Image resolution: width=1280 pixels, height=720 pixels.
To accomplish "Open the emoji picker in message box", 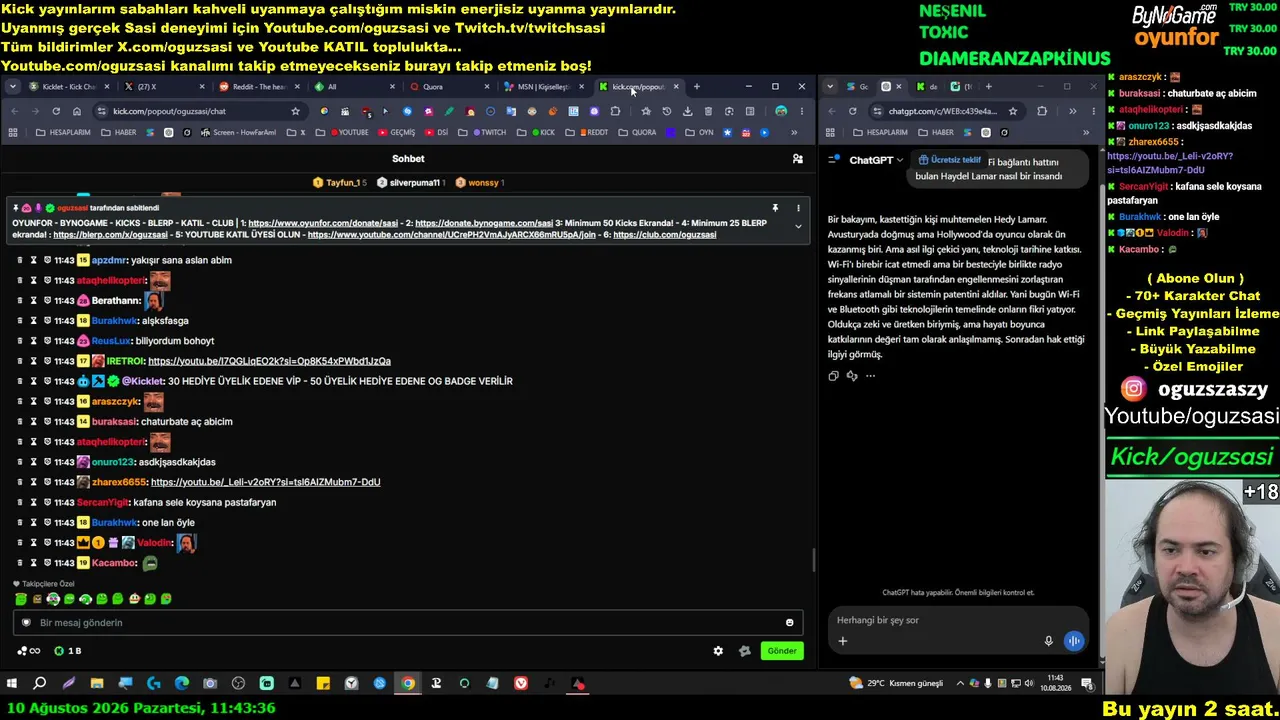I will click(789, 623).
